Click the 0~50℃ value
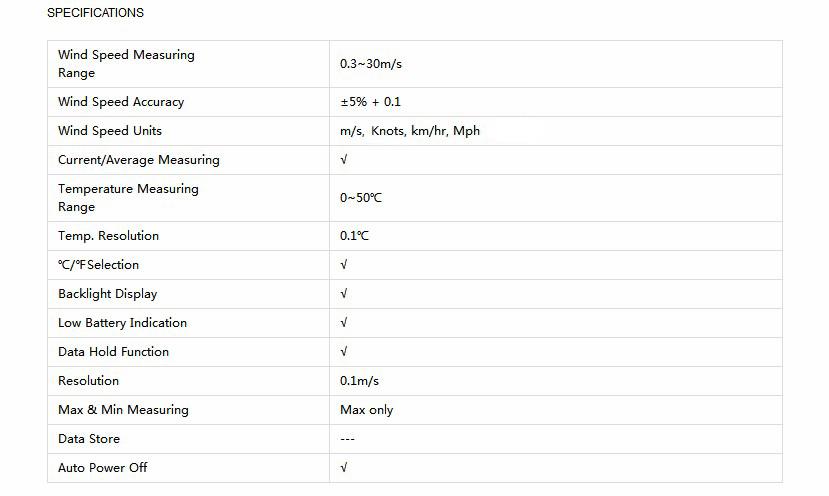This screenshot has height=496, width=829. [361, 198]
